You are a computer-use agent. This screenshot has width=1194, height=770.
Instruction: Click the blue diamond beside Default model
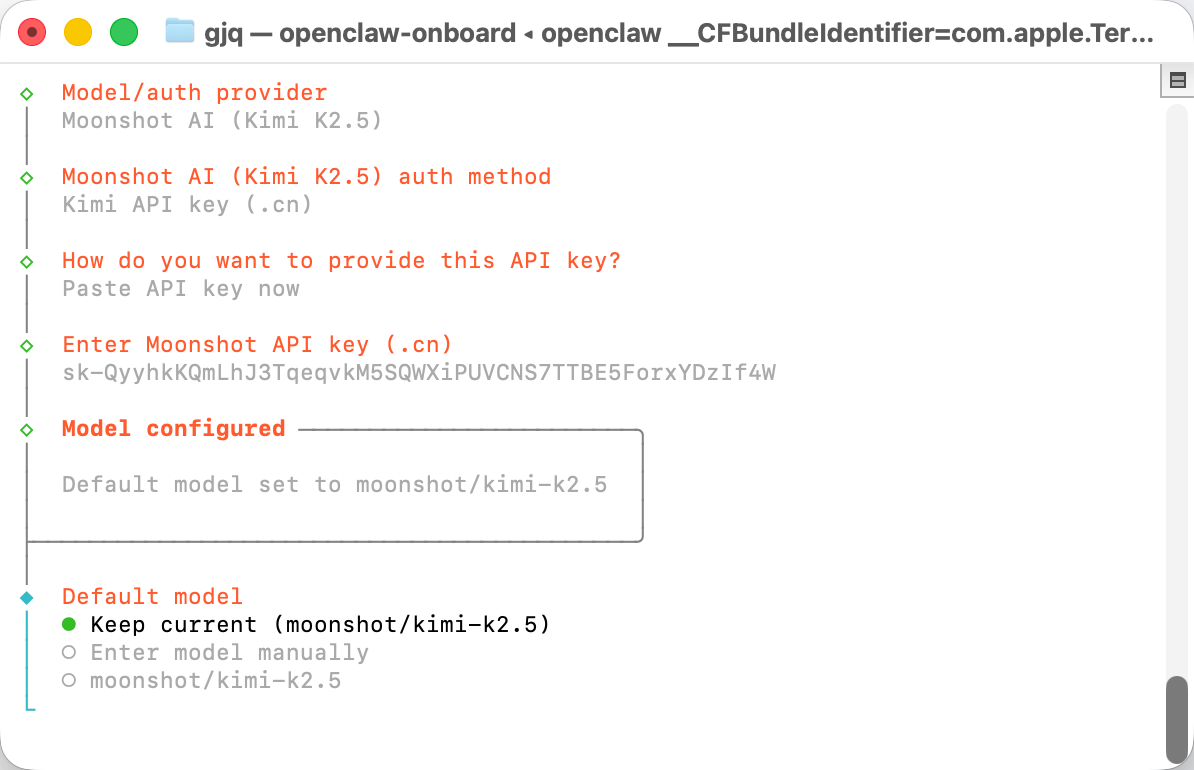point(27,597)
